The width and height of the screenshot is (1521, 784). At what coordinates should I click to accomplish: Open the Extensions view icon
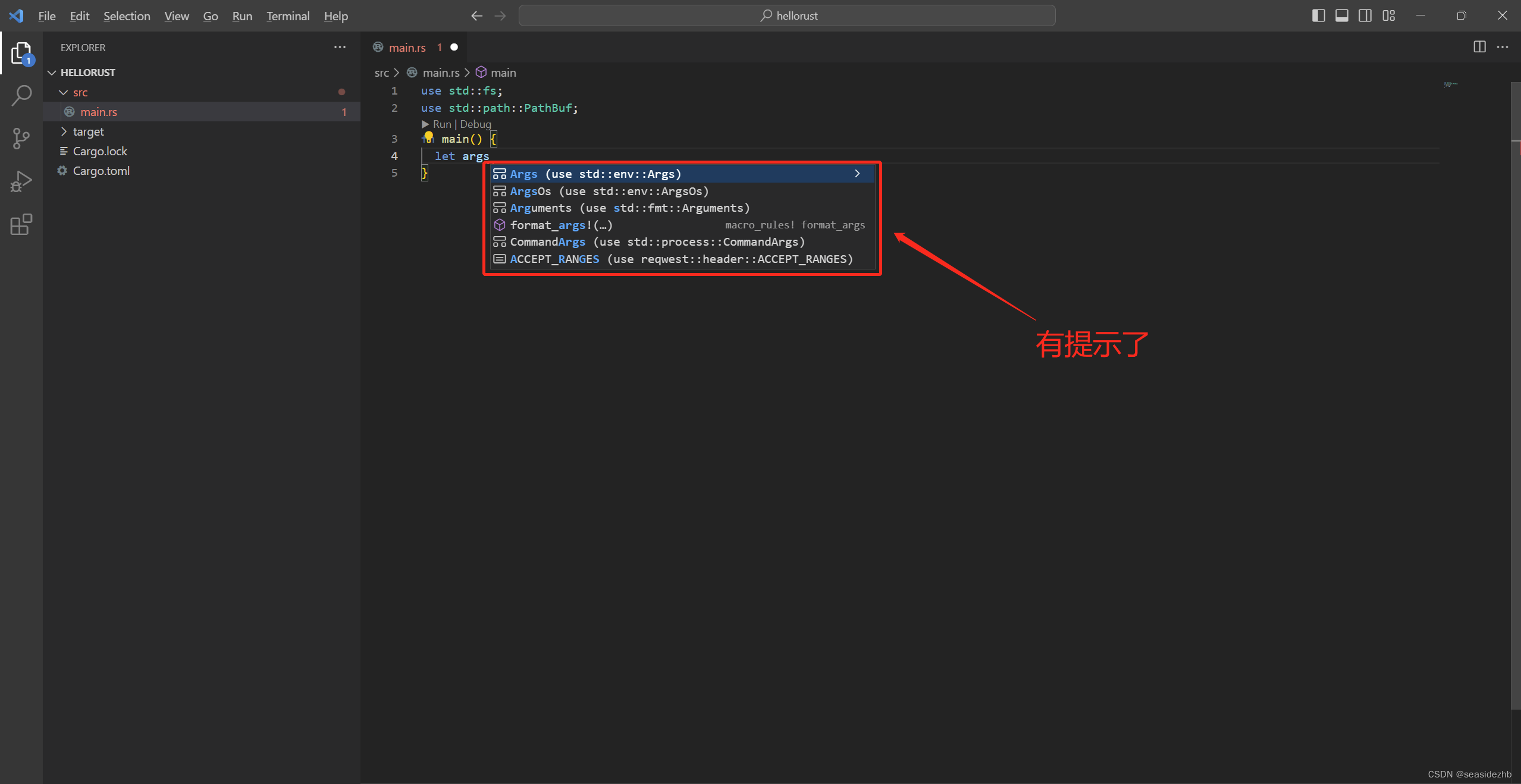(x=21, y=224)
